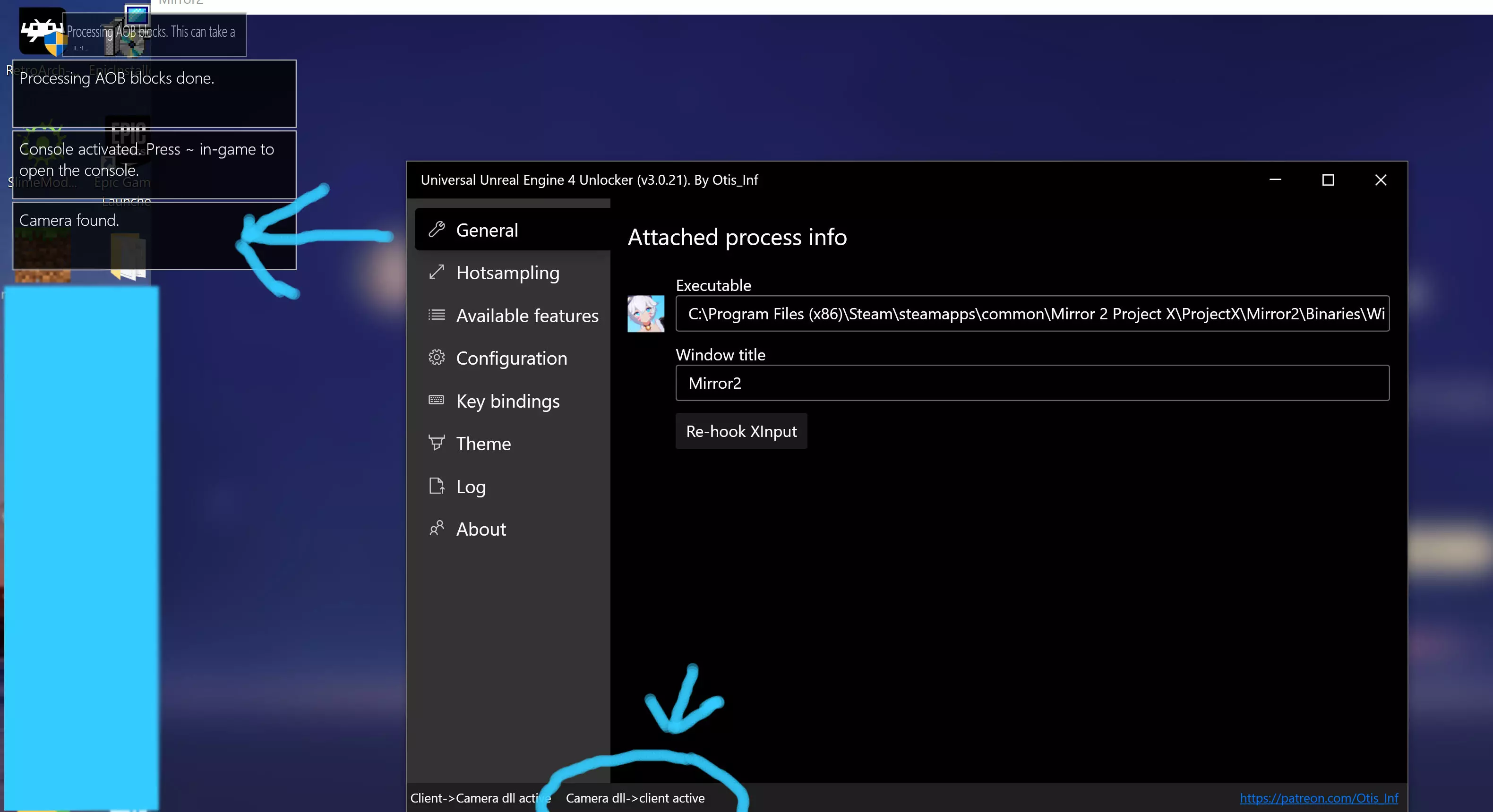Screen dimensions: 1493x812
Task: Open the patreon.com/Otis_Inf link
Action: click(x=1318, y=798)
